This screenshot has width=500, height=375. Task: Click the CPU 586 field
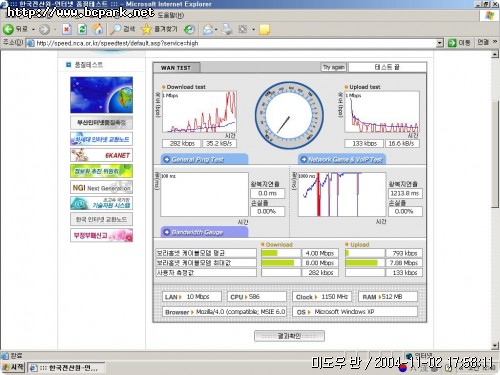[257, 296]
